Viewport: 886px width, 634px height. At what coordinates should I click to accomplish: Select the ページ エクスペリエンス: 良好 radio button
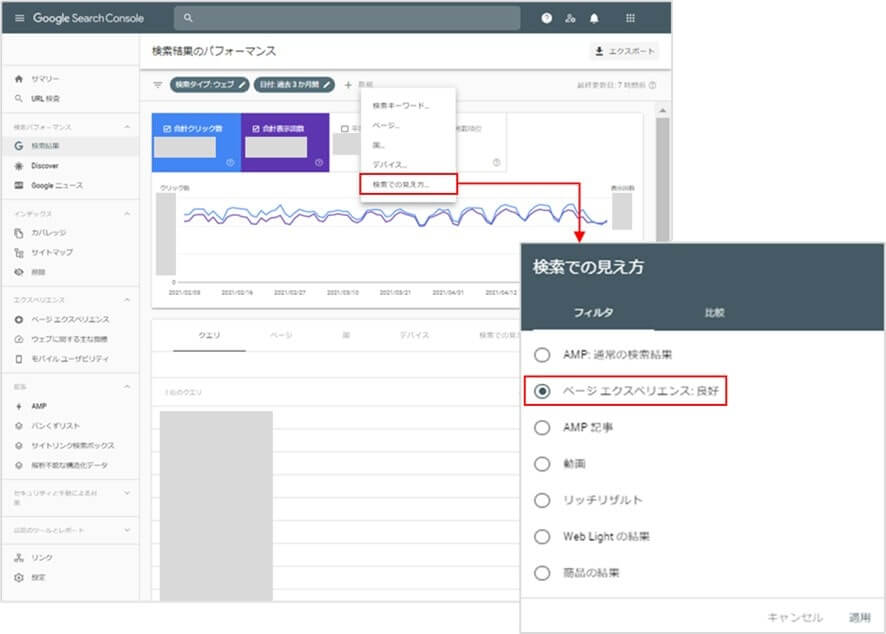[x=542, y=391]
